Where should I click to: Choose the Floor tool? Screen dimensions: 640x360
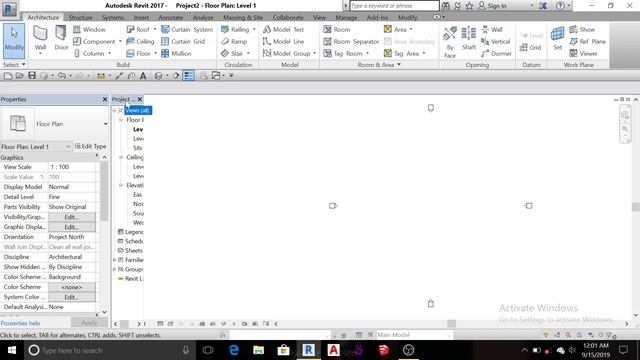(x=138, y=53)
